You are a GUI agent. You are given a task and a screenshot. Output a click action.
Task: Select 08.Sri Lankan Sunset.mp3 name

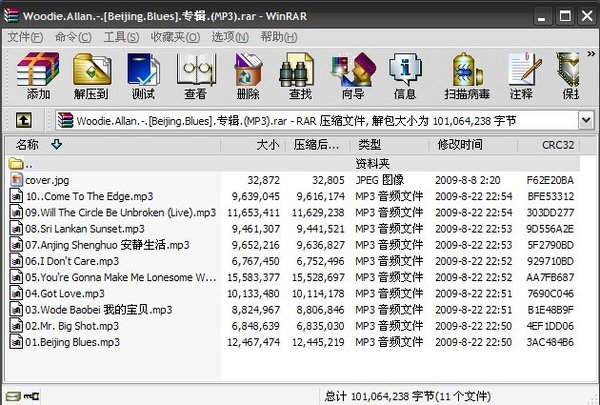[85, 229]
